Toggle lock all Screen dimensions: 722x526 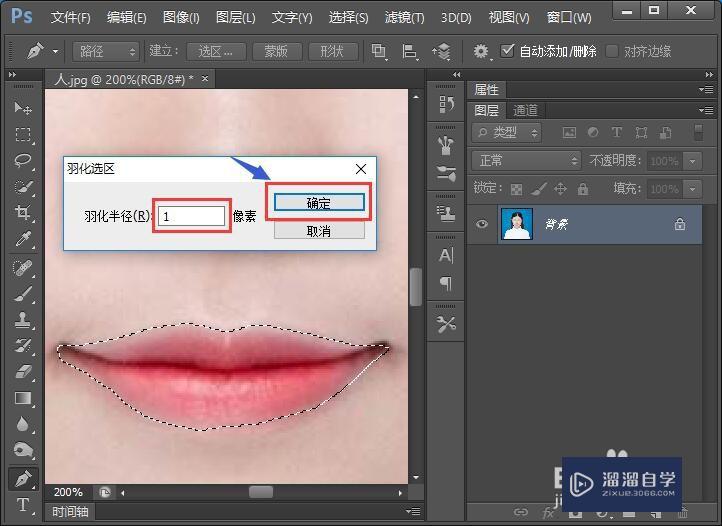pyautogui.click(x=583, y=188)
